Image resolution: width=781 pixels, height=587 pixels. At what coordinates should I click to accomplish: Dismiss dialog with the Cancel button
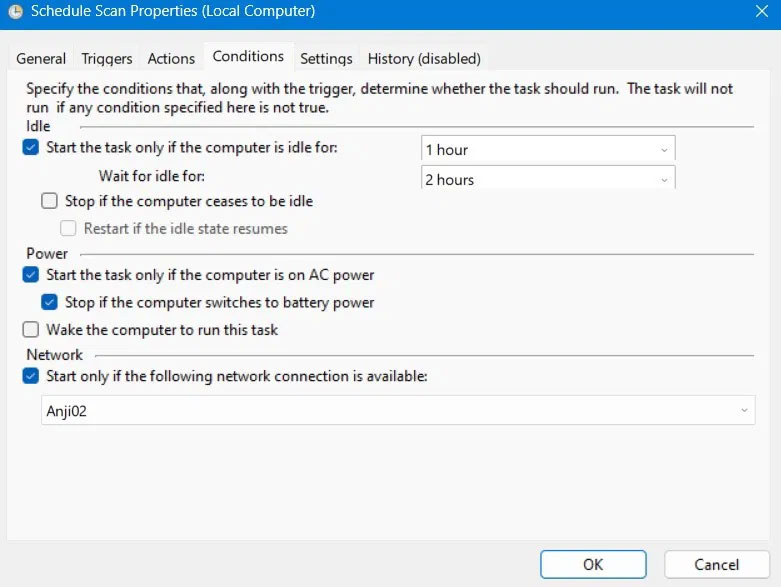[x=716, y=565]
